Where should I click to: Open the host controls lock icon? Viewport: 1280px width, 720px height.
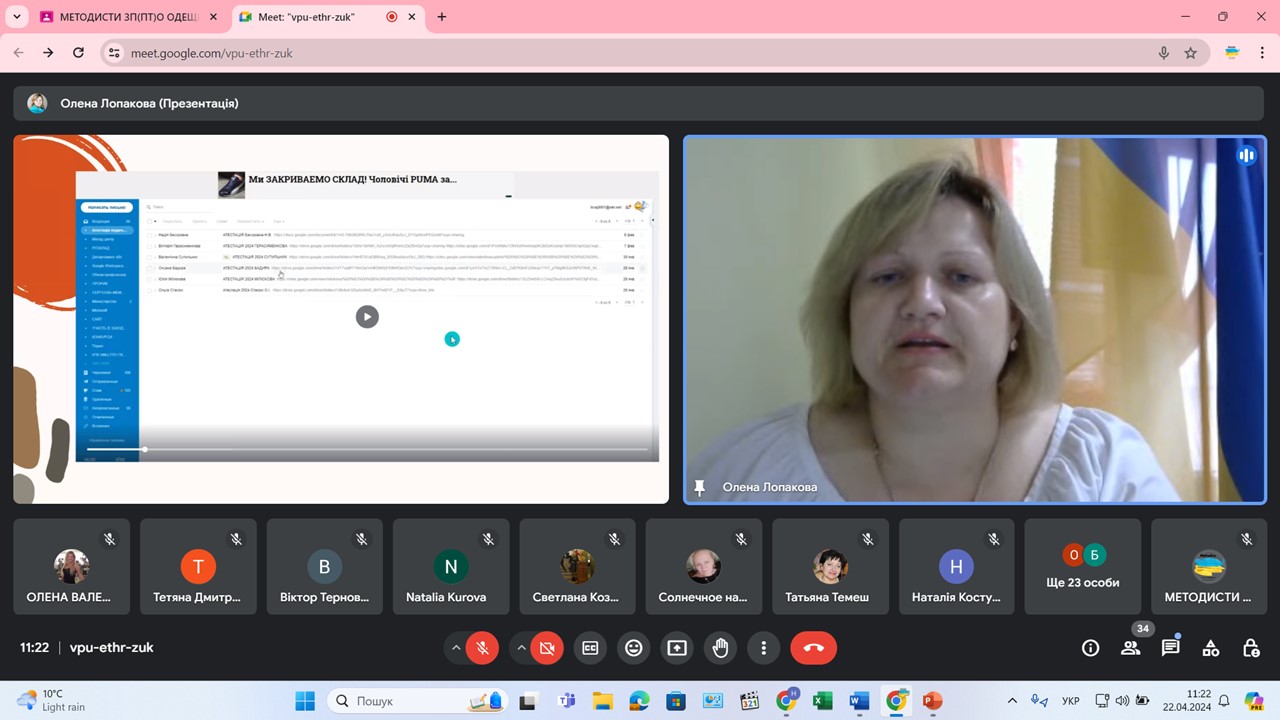click(x=1250, y=648)
